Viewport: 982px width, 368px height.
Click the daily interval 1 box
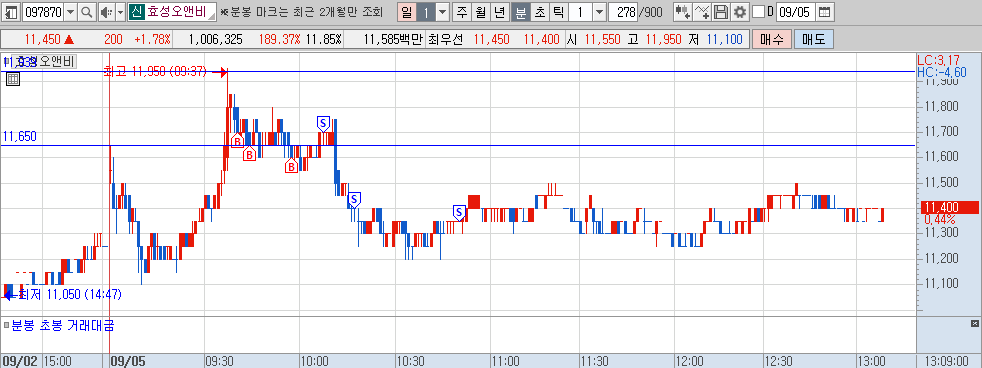point(426,11)
